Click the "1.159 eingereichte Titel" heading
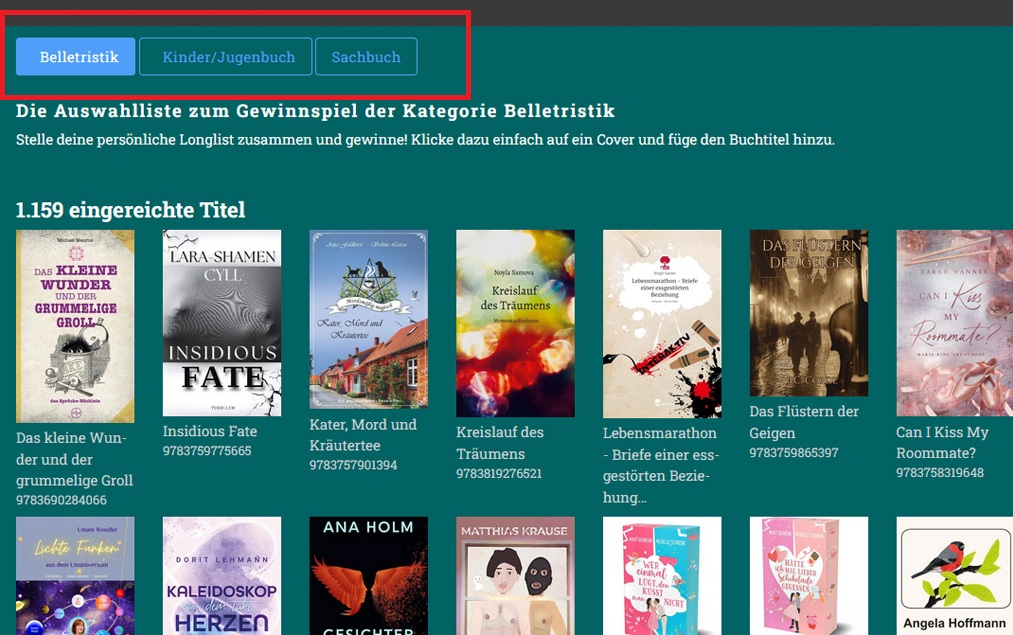The image size is (1013, 635). coord(131,210)
